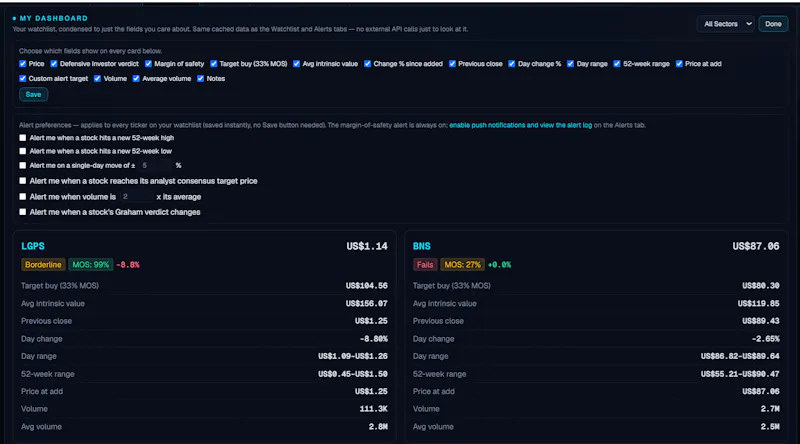Viewport: 800px width, 444px height.
Task: Click the +0.0% change label on BNS
Action: pos(499,265)
